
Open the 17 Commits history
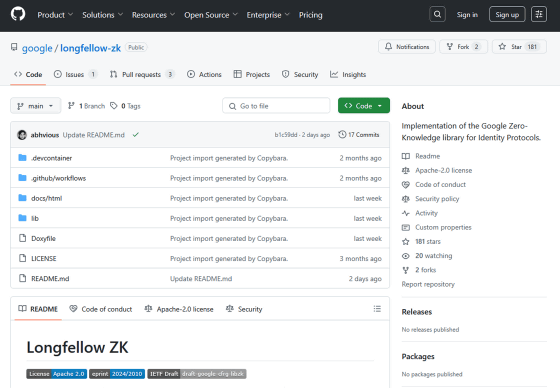tap(359, 135)
